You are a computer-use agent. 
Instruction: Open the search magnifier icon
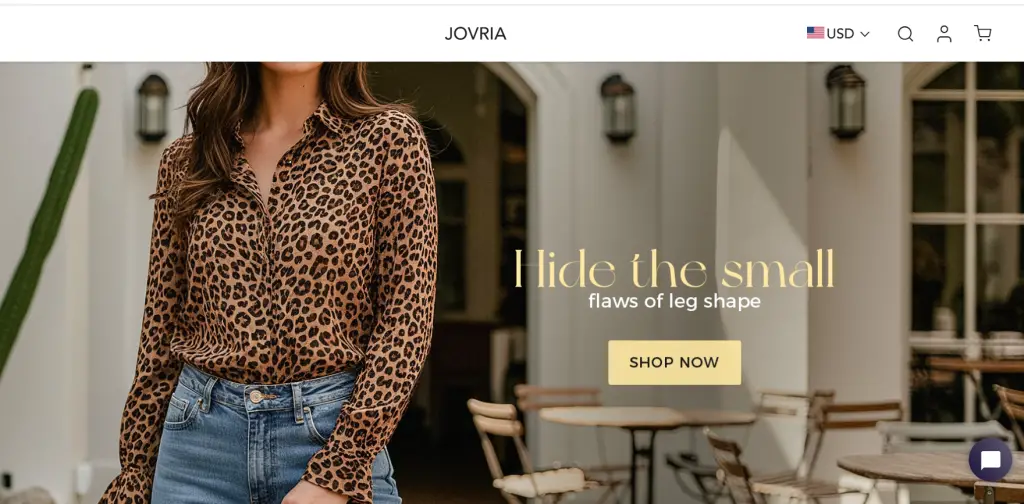(905, 34)
